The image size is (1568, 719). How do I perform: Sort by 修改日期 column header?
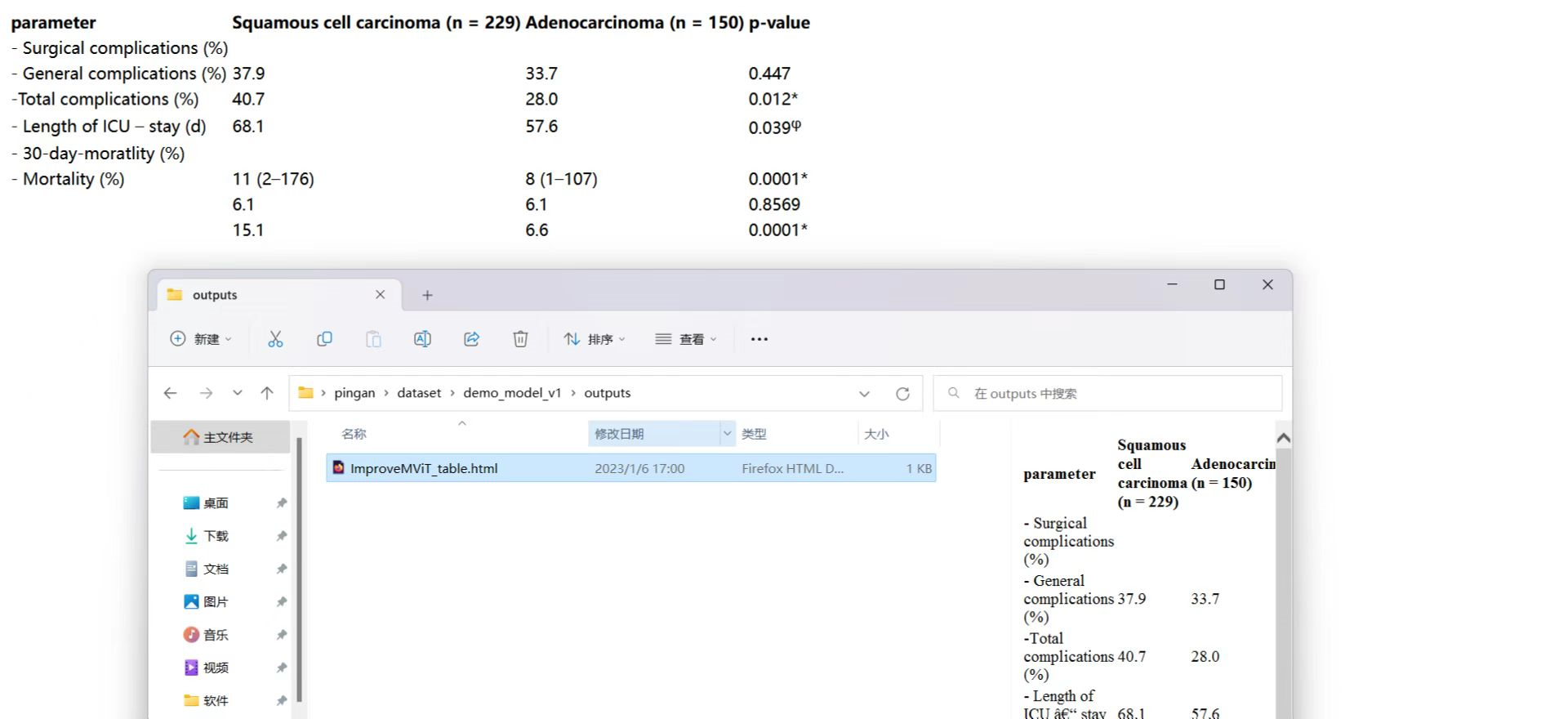click(619, 434)
